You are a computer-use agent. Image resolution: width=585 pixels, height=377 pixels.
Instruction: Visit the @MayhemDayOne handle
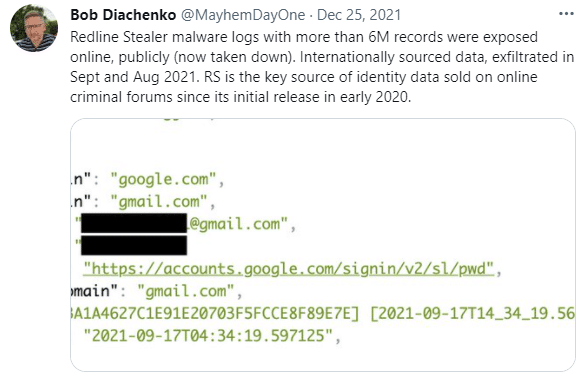click(x=243, y=15)
